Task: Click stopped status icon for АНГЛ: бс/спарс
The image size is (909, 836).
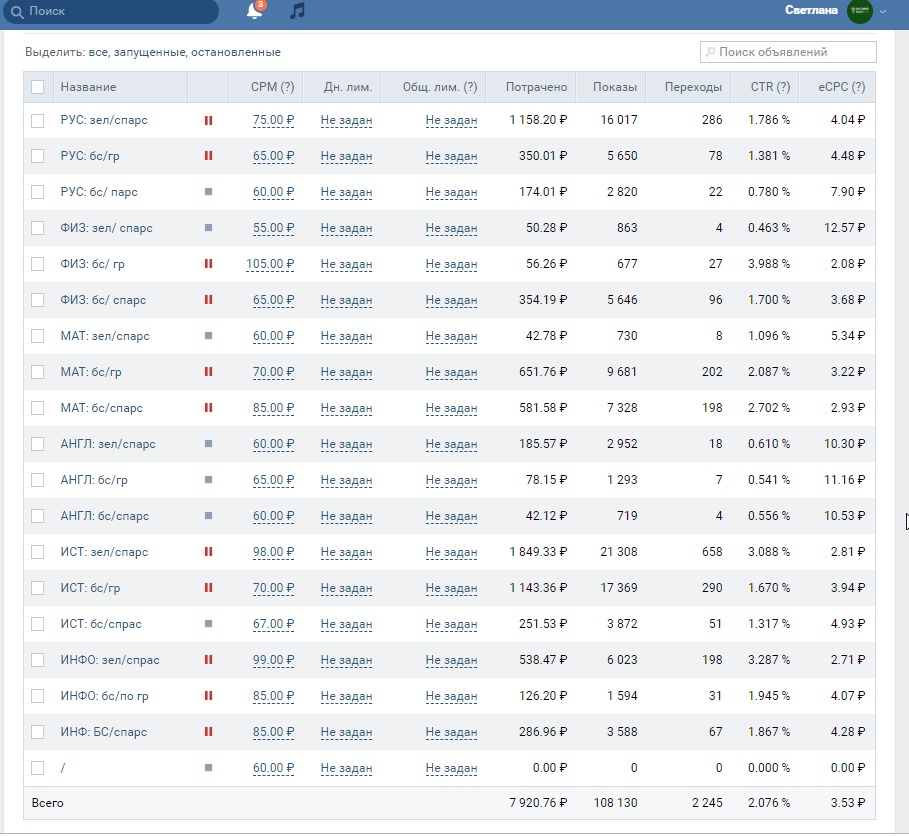Action: point(208,515)
